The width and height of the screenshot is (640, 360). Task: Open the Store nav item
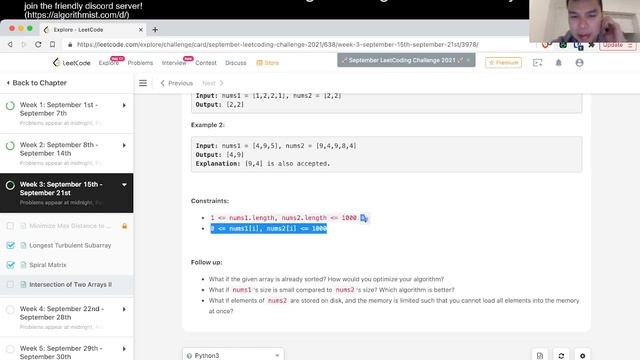click(268, 63)
